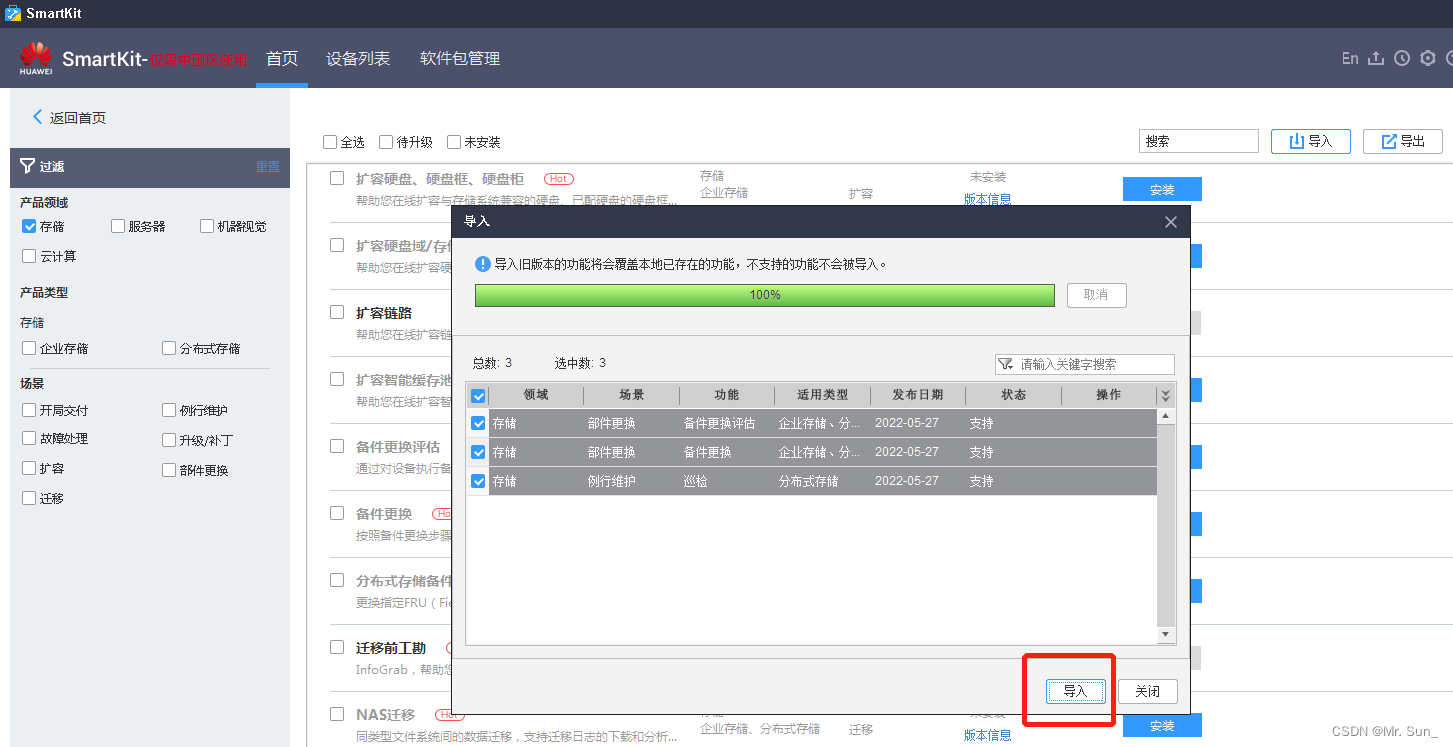Click the Huawei logo

click(x=36, y=57)
